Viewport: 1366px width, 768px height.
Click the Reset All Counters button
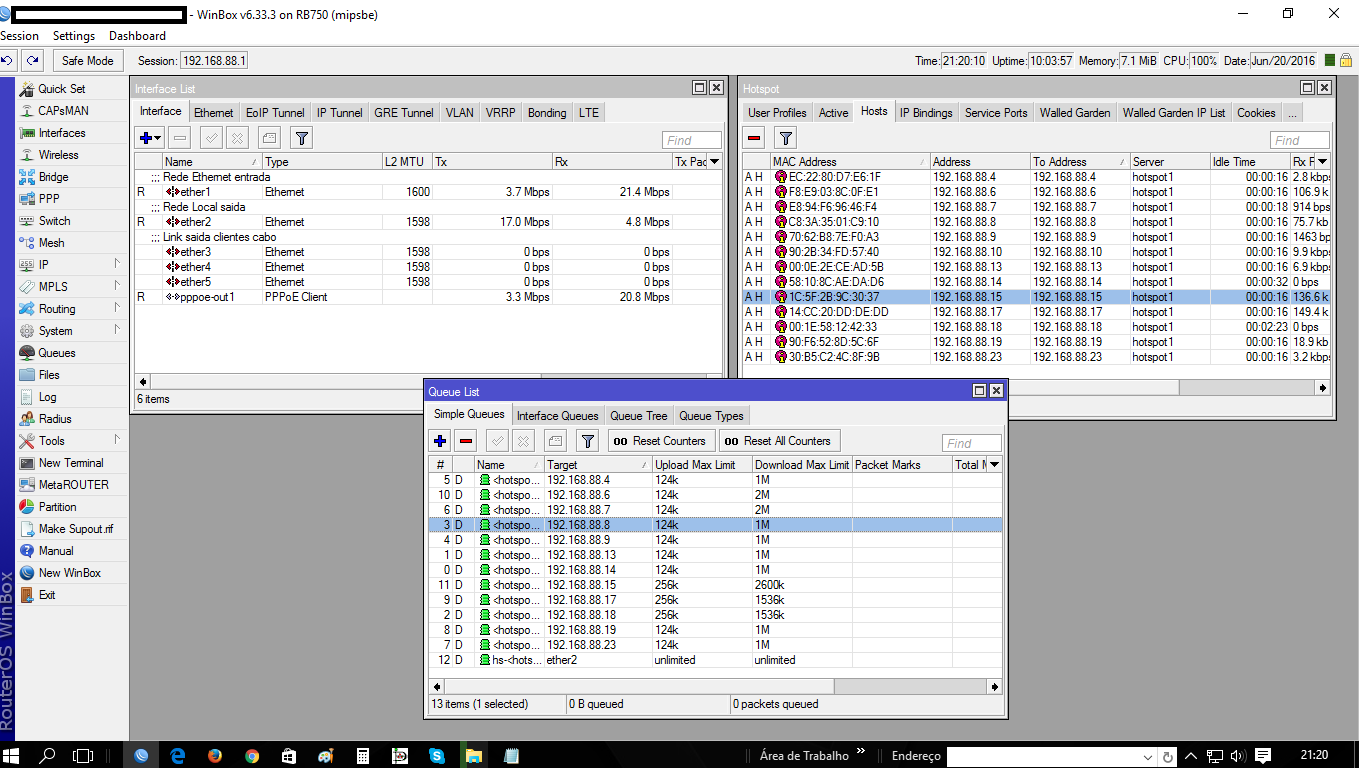click(x=778, y=441)
